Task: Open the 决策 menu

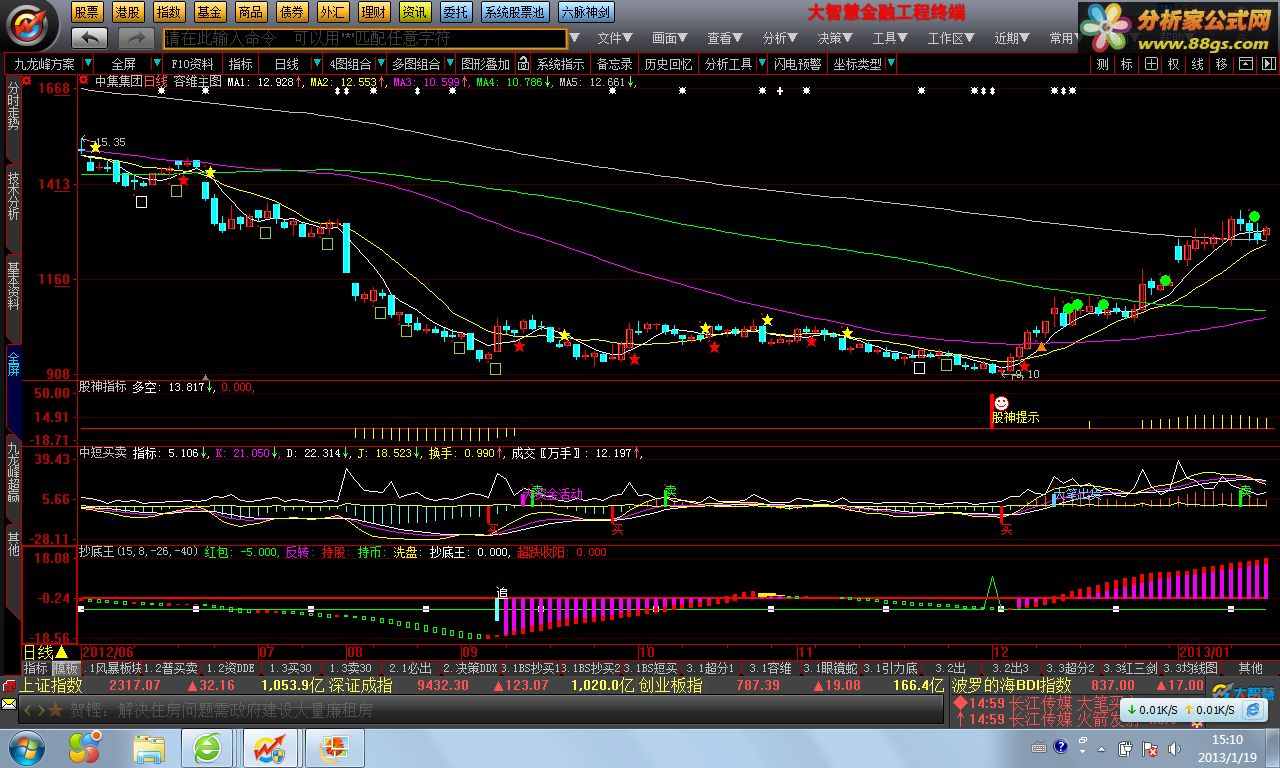Action: click(x=835, y=38)
